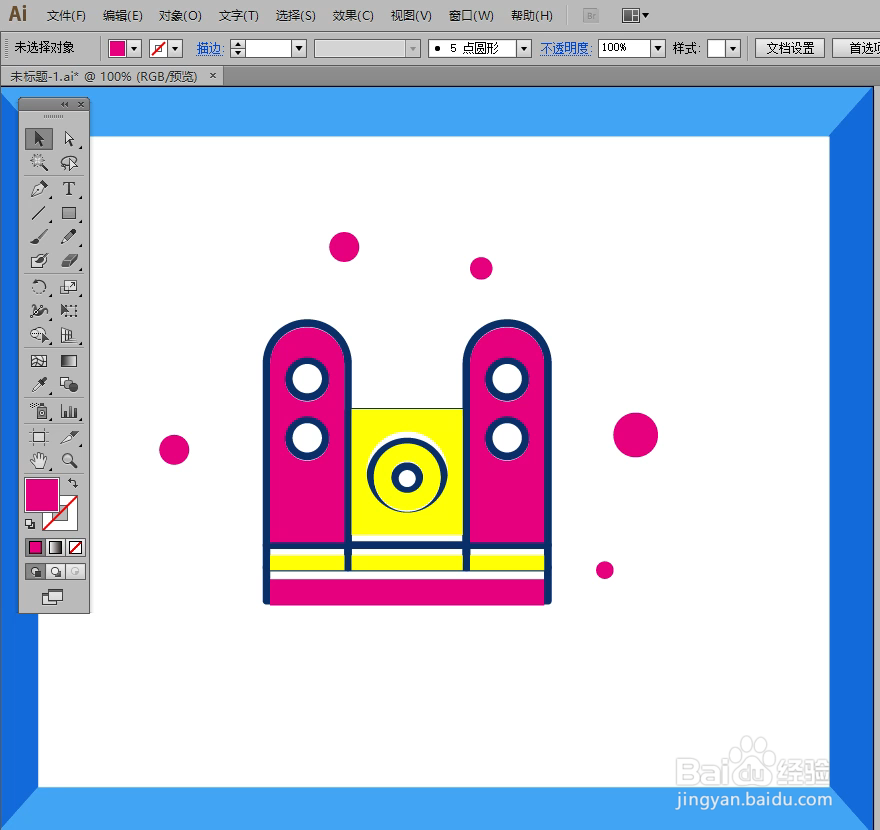Viewport: 880px width, 830px height.
Task: Switch to the 未标题-1.ai document tab
Action: (x=104, y=76)
